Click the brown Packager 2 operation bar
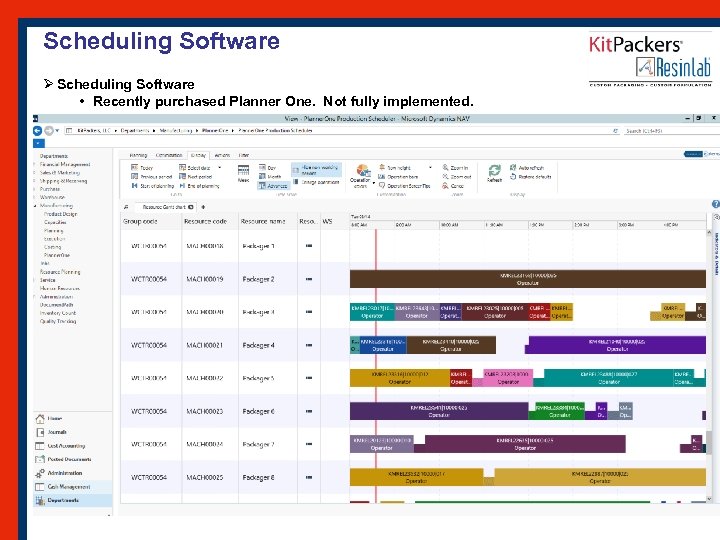Screen dimensions: 720x540 click(x=528, y=279)
